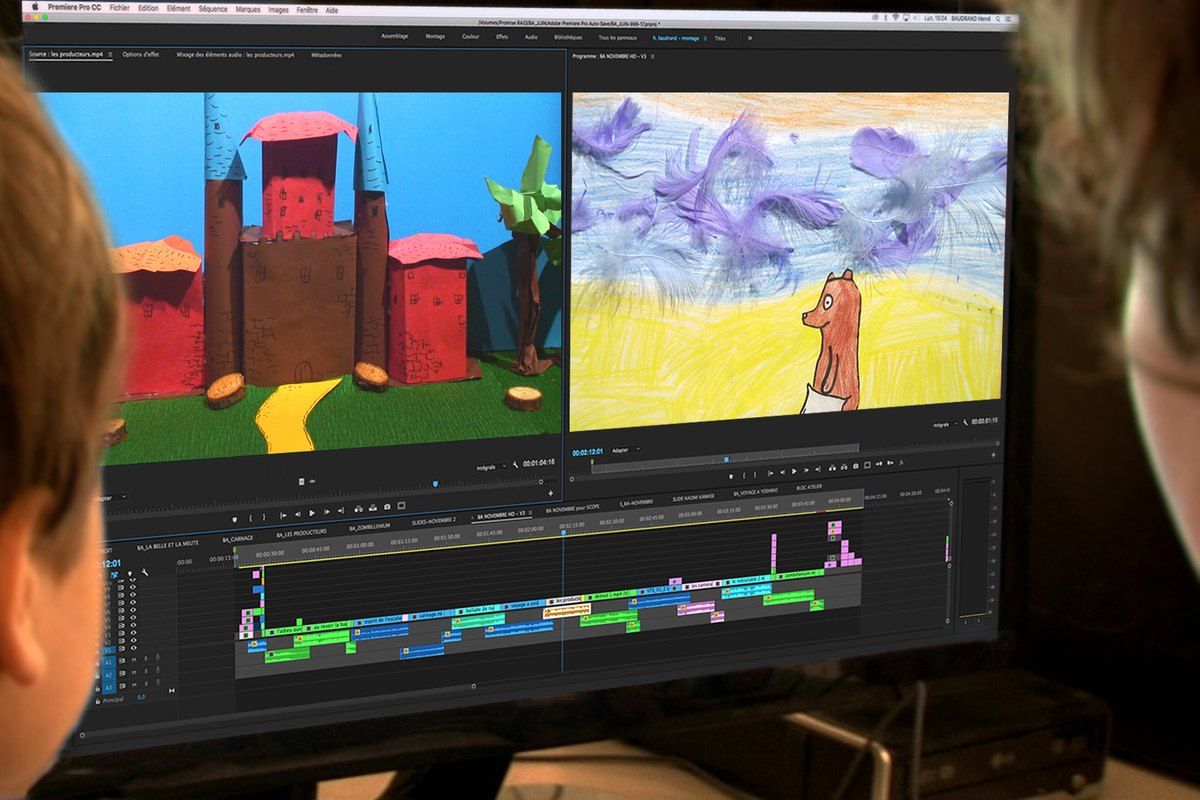Go to In point in Source monitor

click(283, 516)
